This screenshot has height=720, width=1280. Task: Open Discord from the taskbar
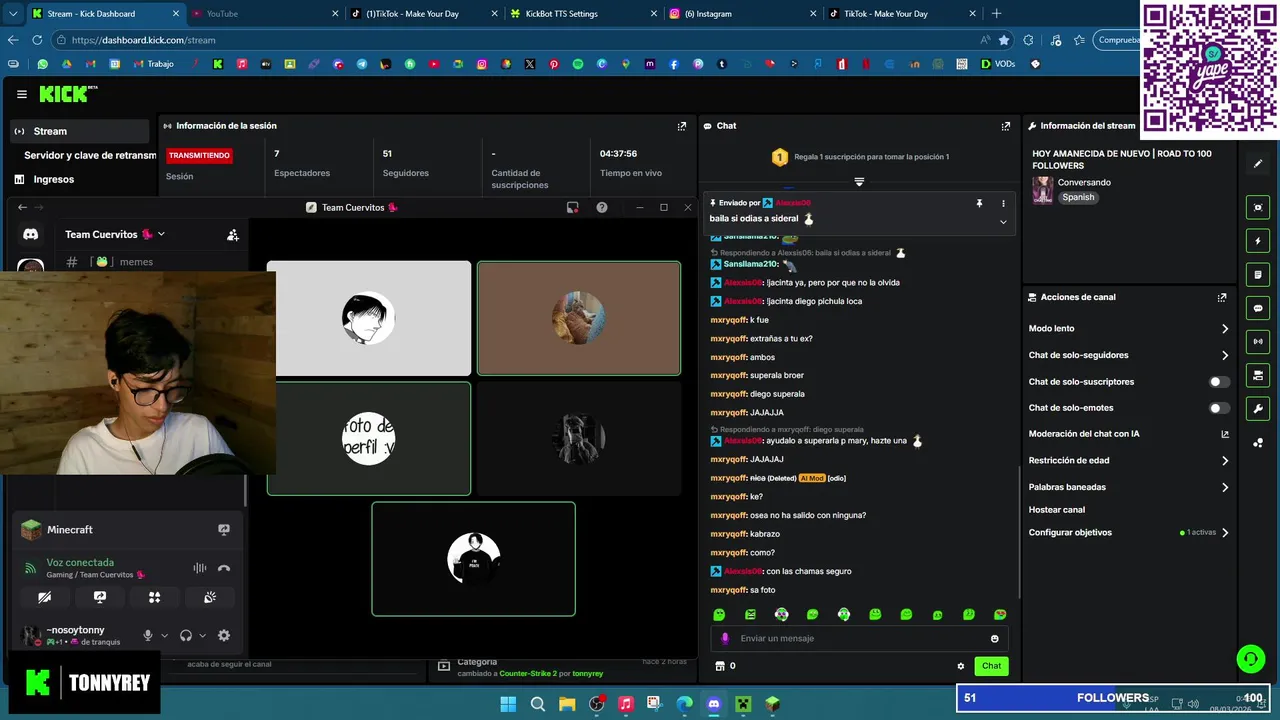(x=713, y=704)
